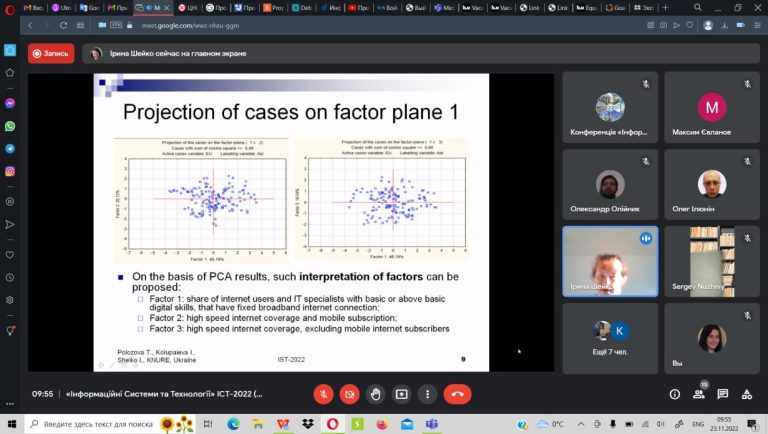Image resolution: width=768 pixels, height=434 pixels.
Task: Click the Opera menu logo
Action: coord(10,8)
